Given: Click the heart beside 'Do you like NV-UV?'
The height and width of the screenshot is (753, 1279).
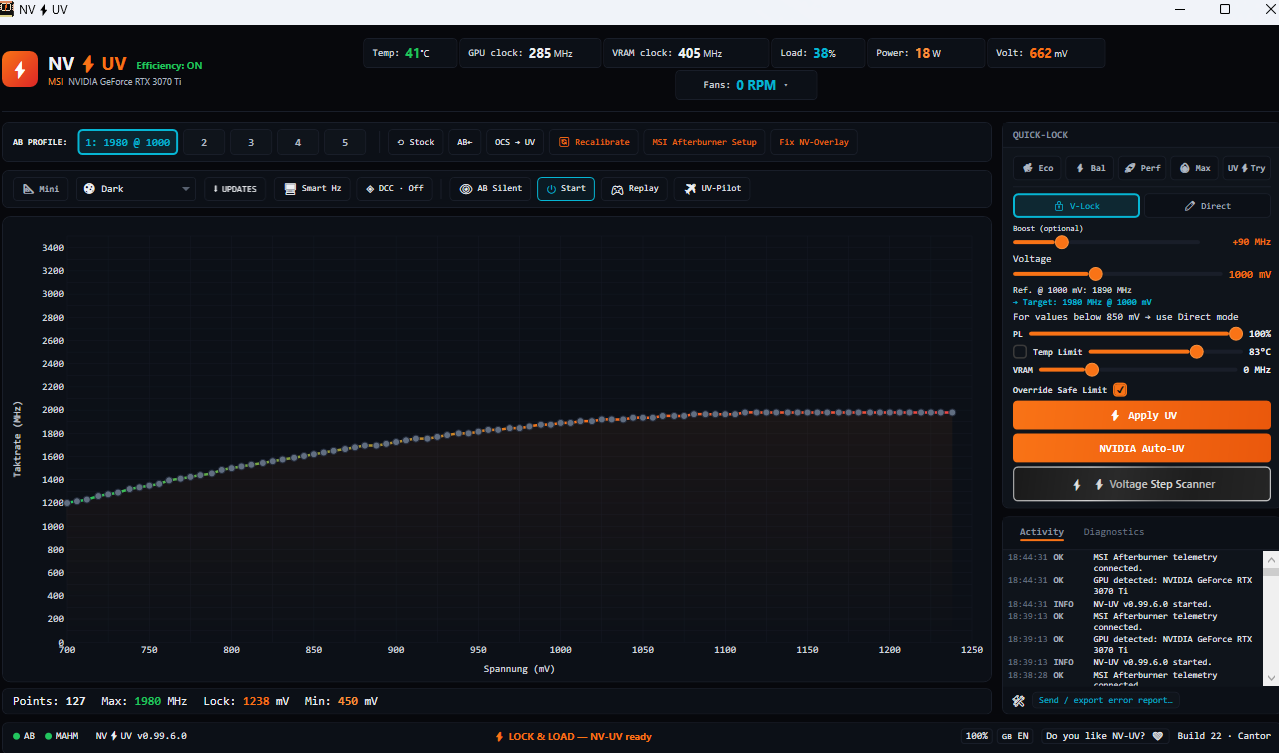Looking at the screenshot, I should 1158,736.
